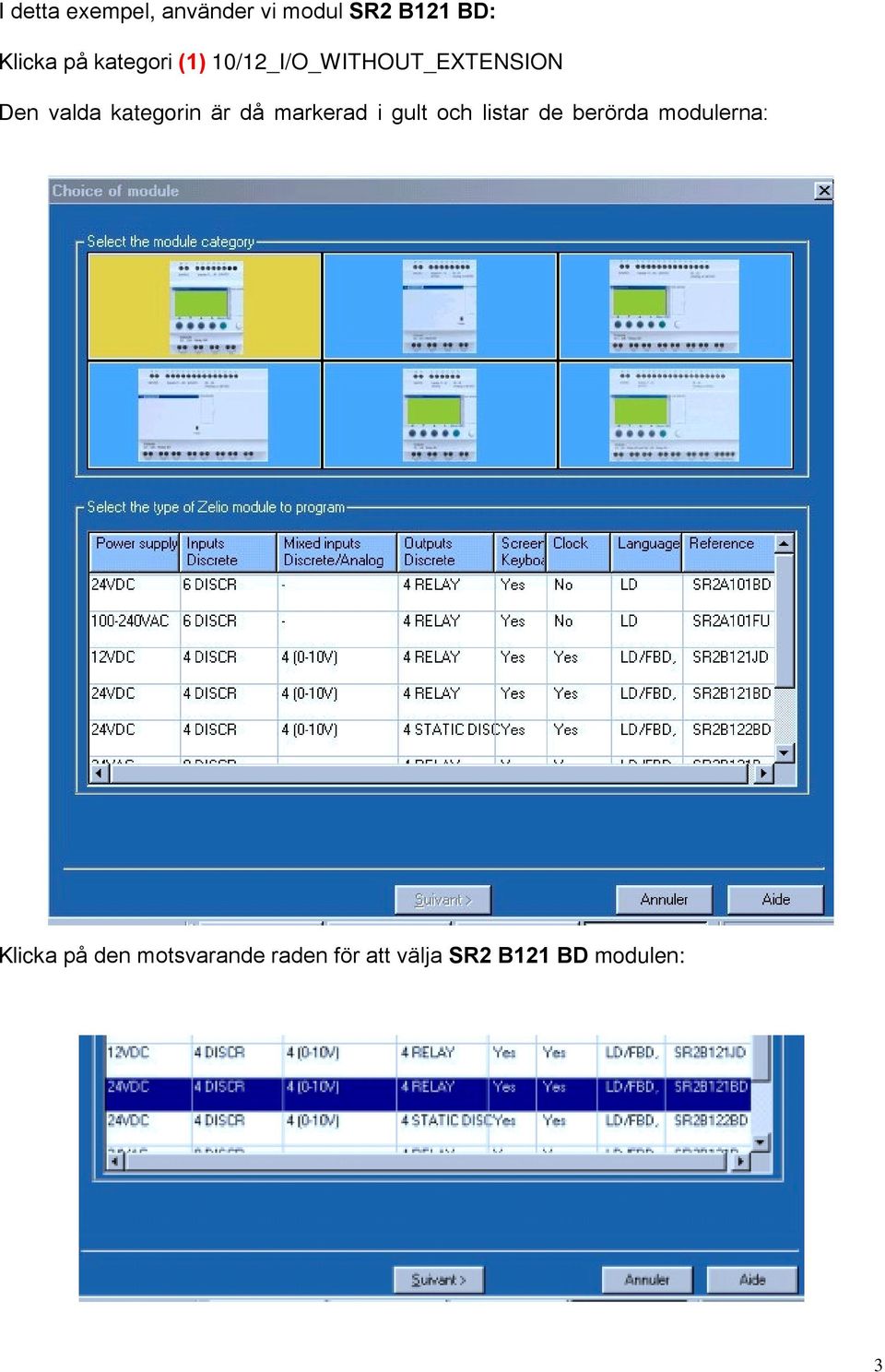Choose the top-middle module category without display

(440, 306)
